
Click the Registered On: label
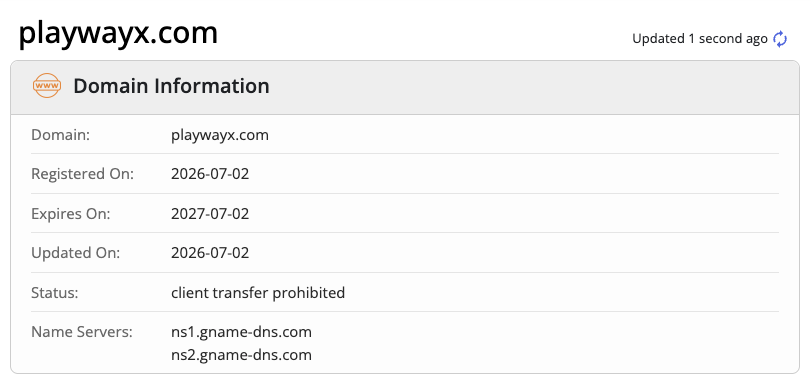[x=82, y=174]
